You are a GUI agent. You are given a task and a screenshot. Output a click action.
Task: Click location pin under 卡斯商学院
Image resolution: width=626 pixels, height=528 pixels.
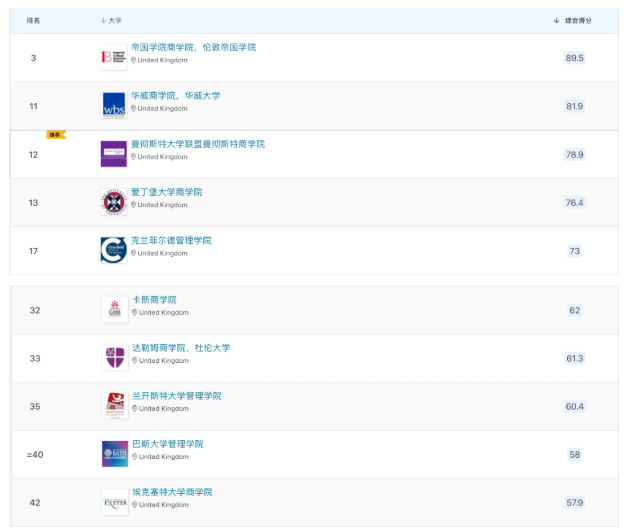[135, 312]
